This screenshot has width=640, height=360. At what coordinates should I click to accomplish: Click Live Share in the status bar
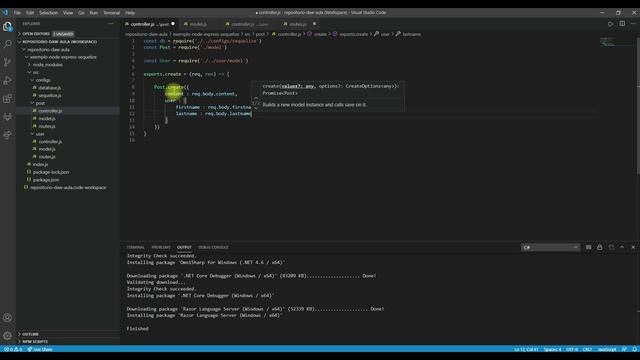[40, 349]
